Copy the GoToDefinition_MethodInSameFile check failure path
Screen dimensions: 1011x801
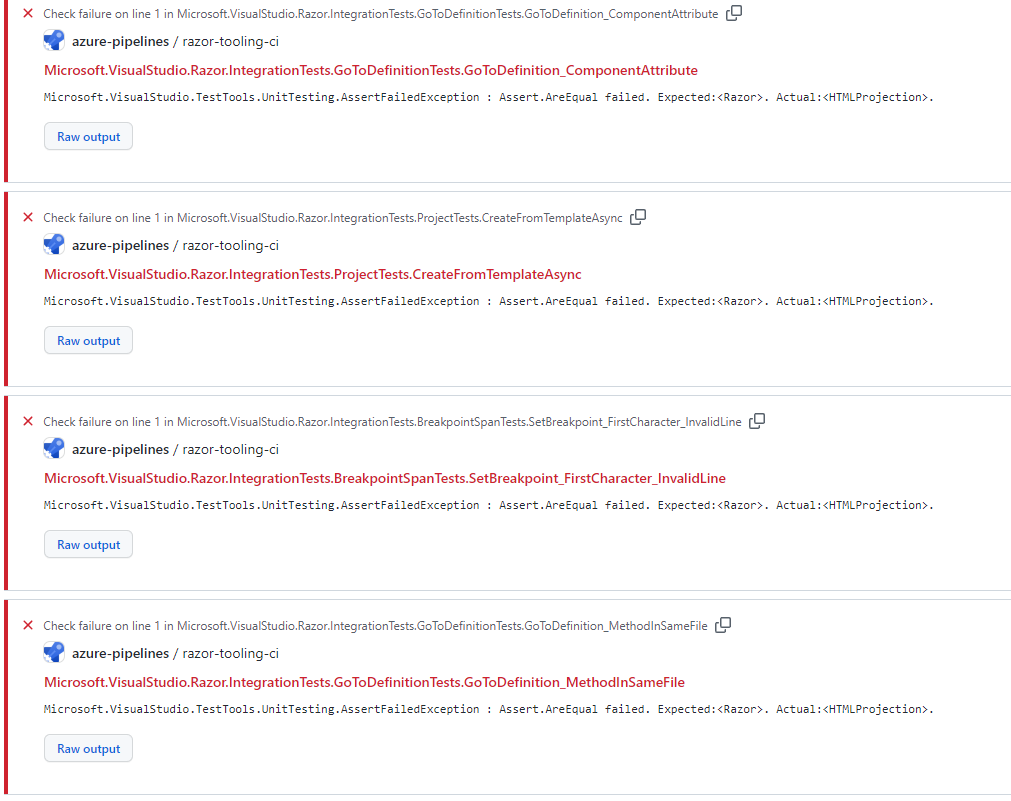click(x=723, y=624)
